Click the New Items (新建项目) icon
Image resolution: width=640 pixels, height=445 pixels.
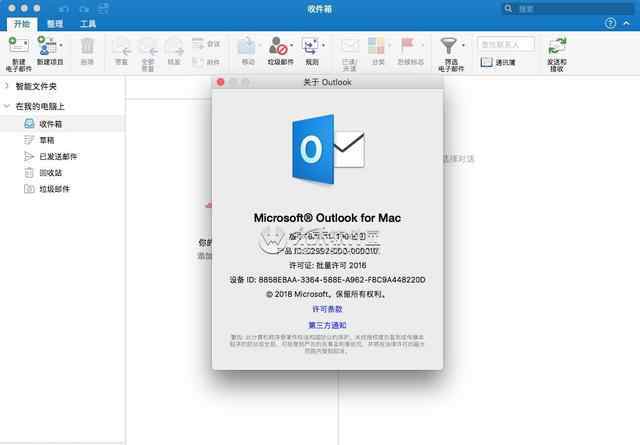coord(47,45)
